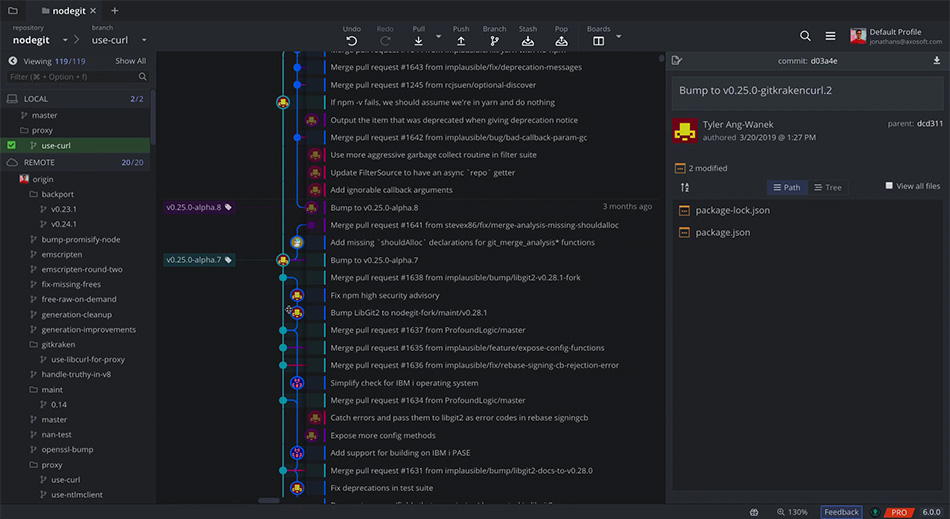Switch file list to Tree view
The height and width of the screenshot is (519, 950).
click(x=828, y=188)
